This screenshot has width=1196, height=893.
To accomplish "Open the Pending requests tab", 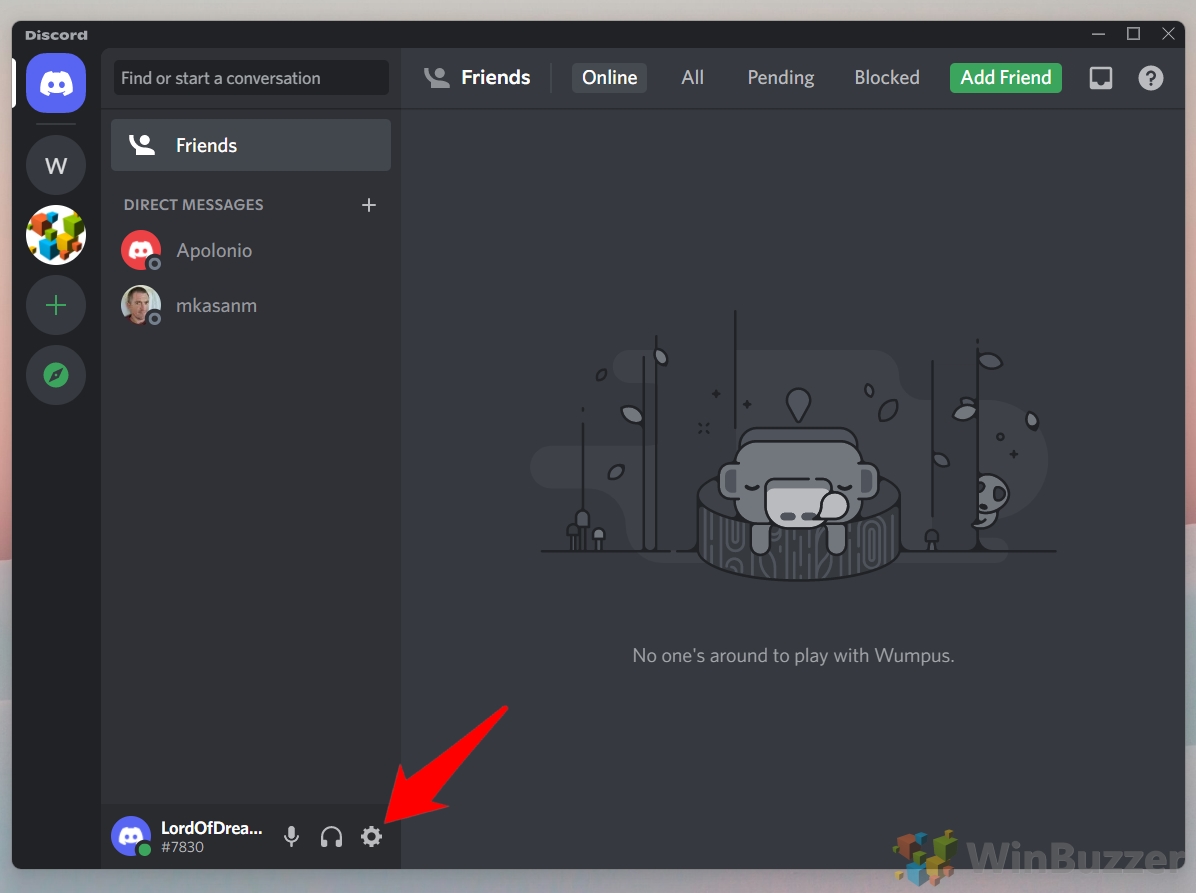I will 780,78.
